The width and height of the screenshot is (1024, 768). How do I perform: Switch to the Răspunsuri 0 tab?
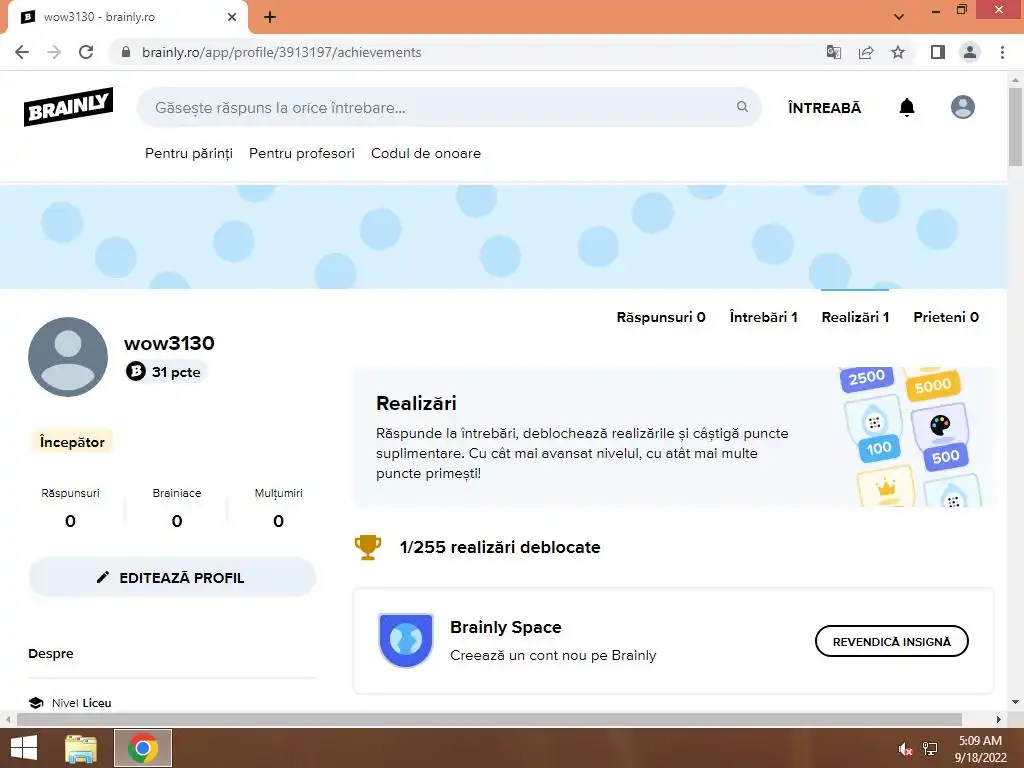pos(661,317)
